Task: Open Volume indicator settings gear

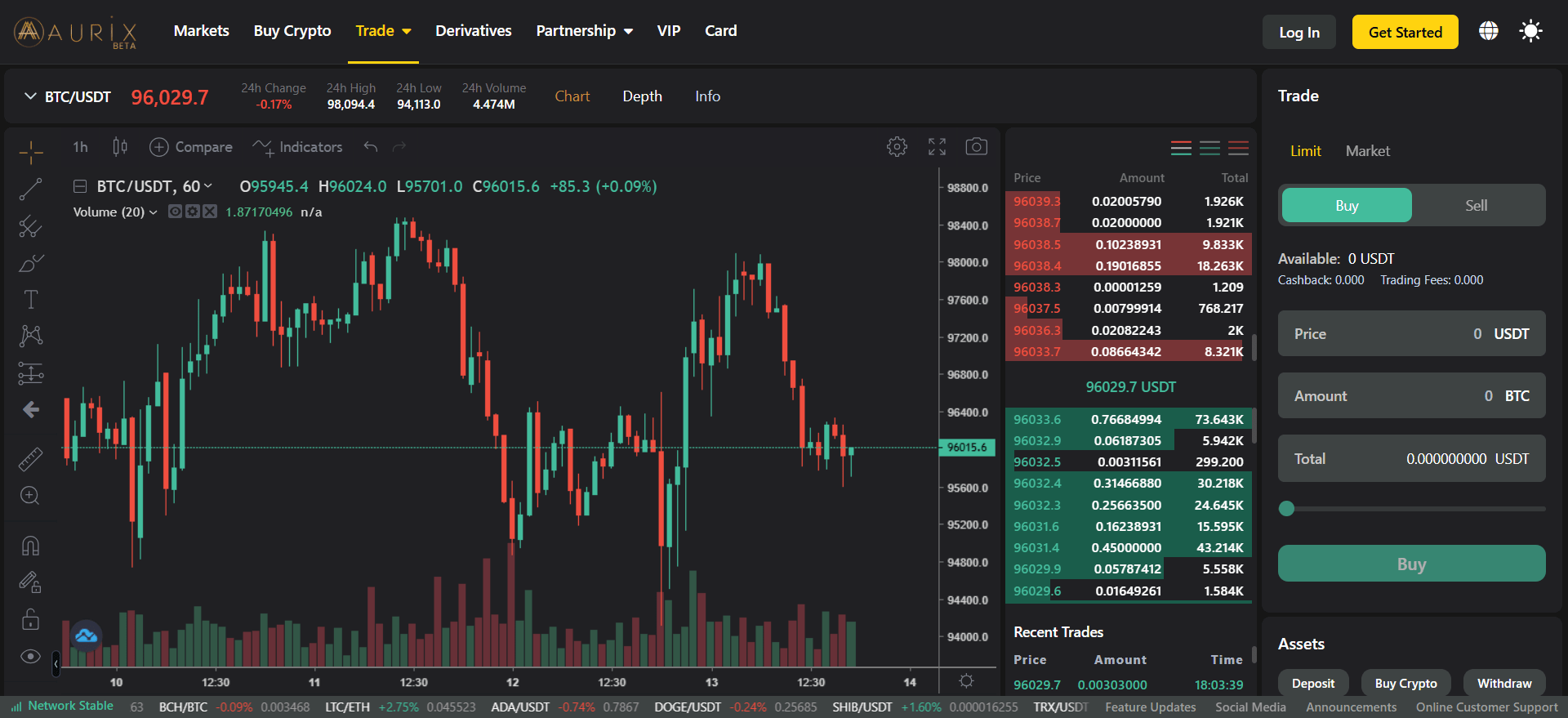Action: pos(193,212)
